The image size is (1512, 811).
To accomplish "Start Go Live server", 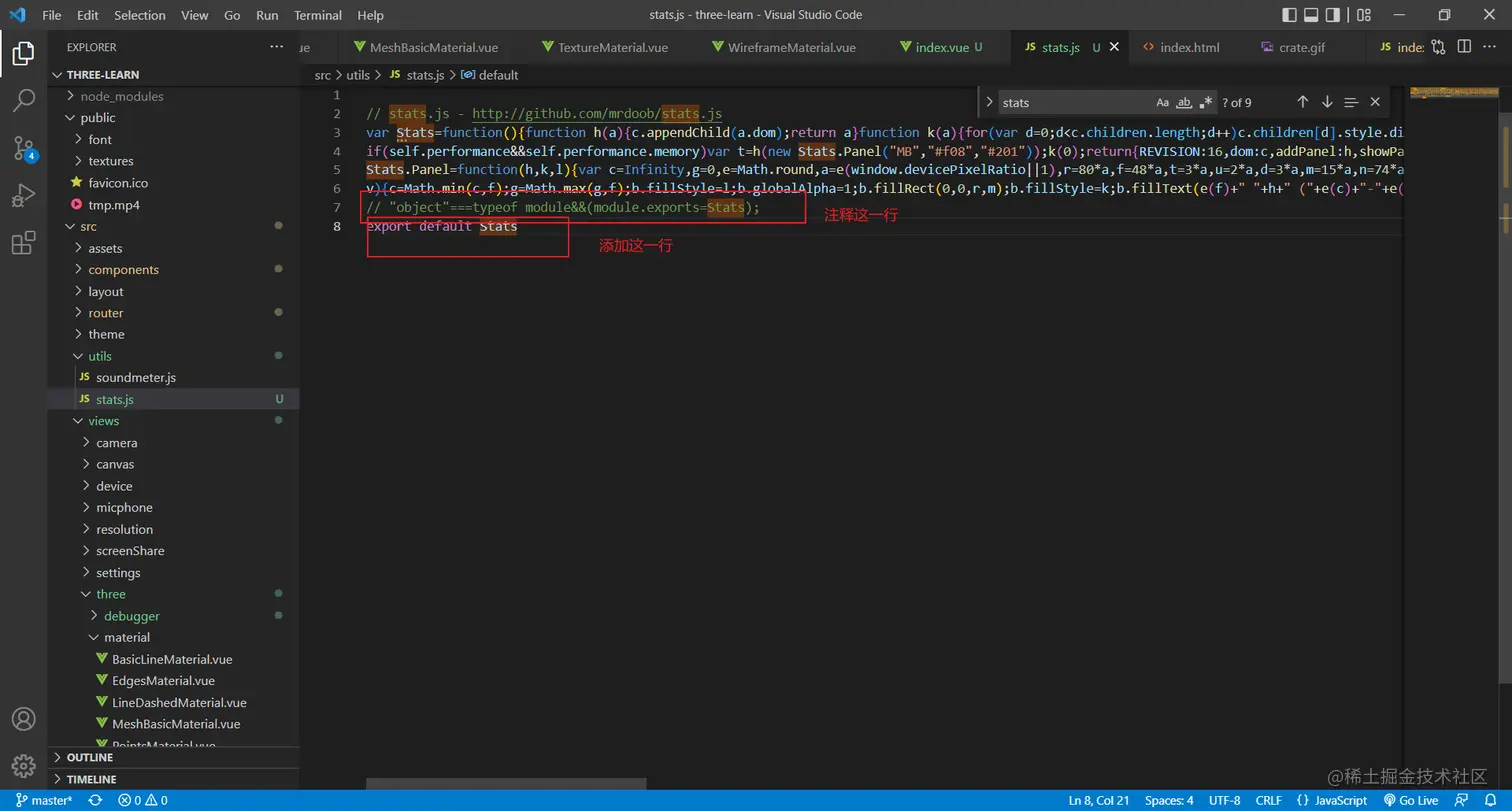I will pos(1410,800).
